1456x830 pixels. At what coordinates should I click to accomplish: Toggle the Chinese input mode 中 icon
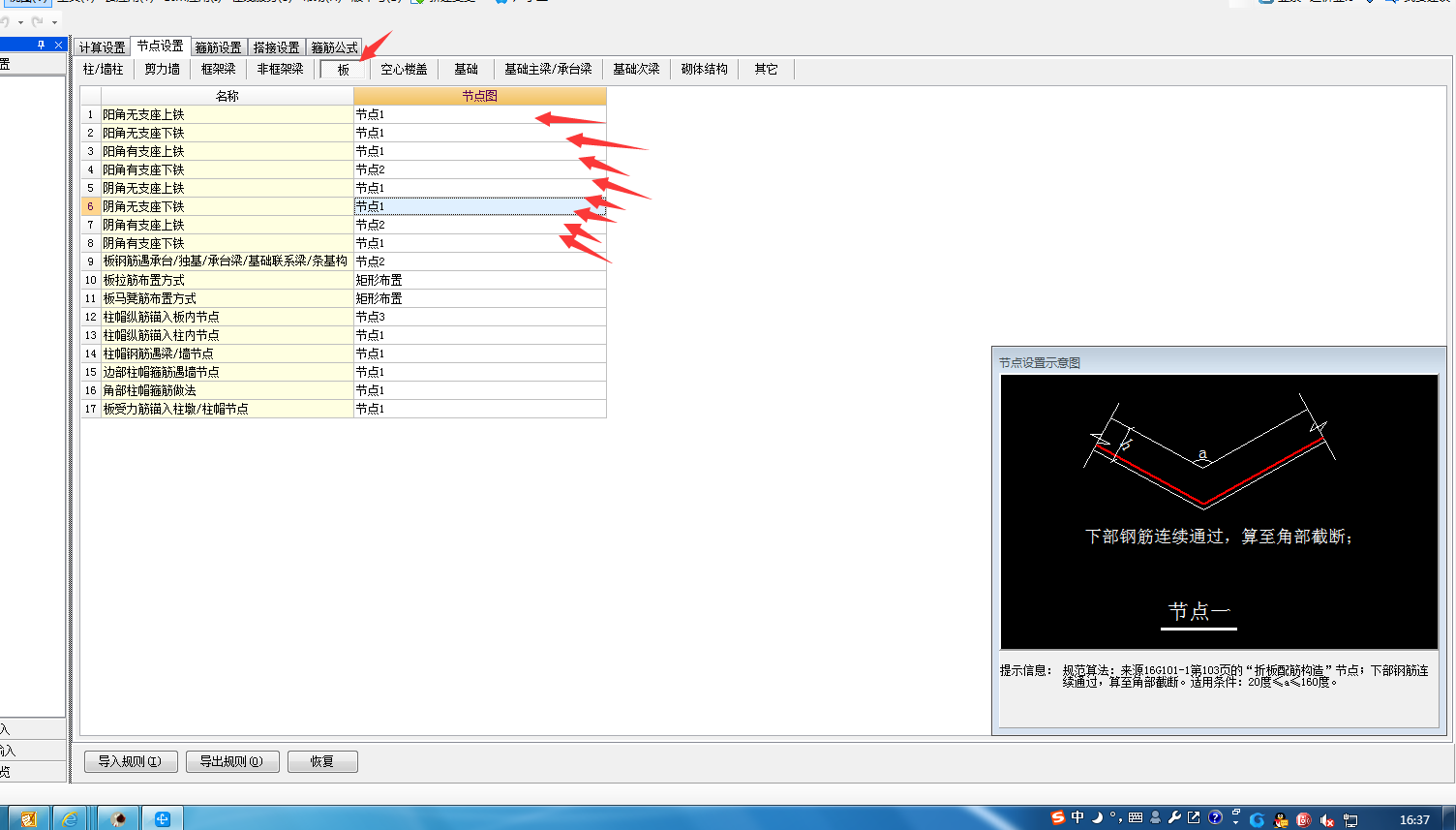1077,818
